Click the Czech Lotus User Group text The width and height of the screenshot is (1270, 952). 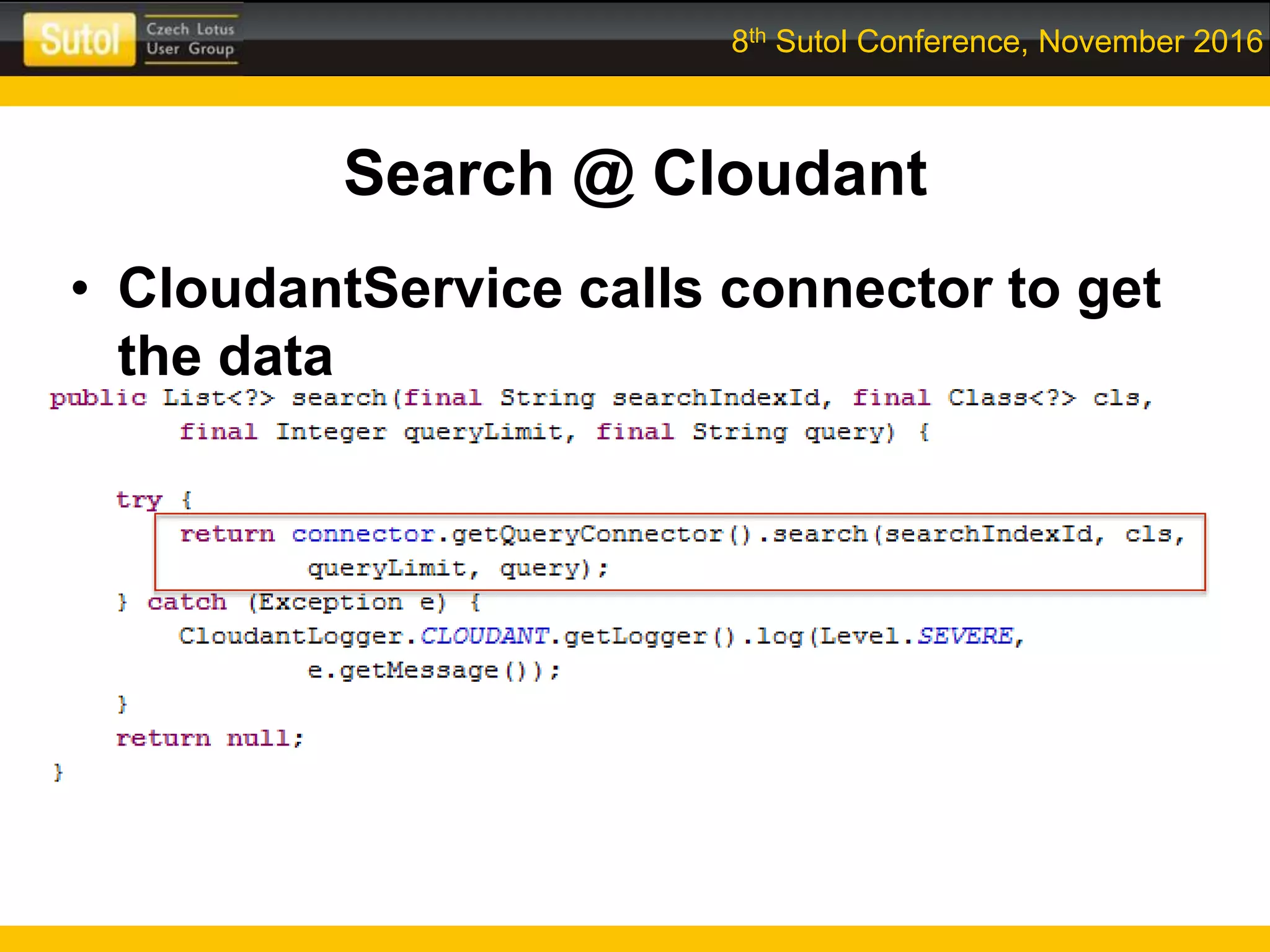tap(190, 39)
